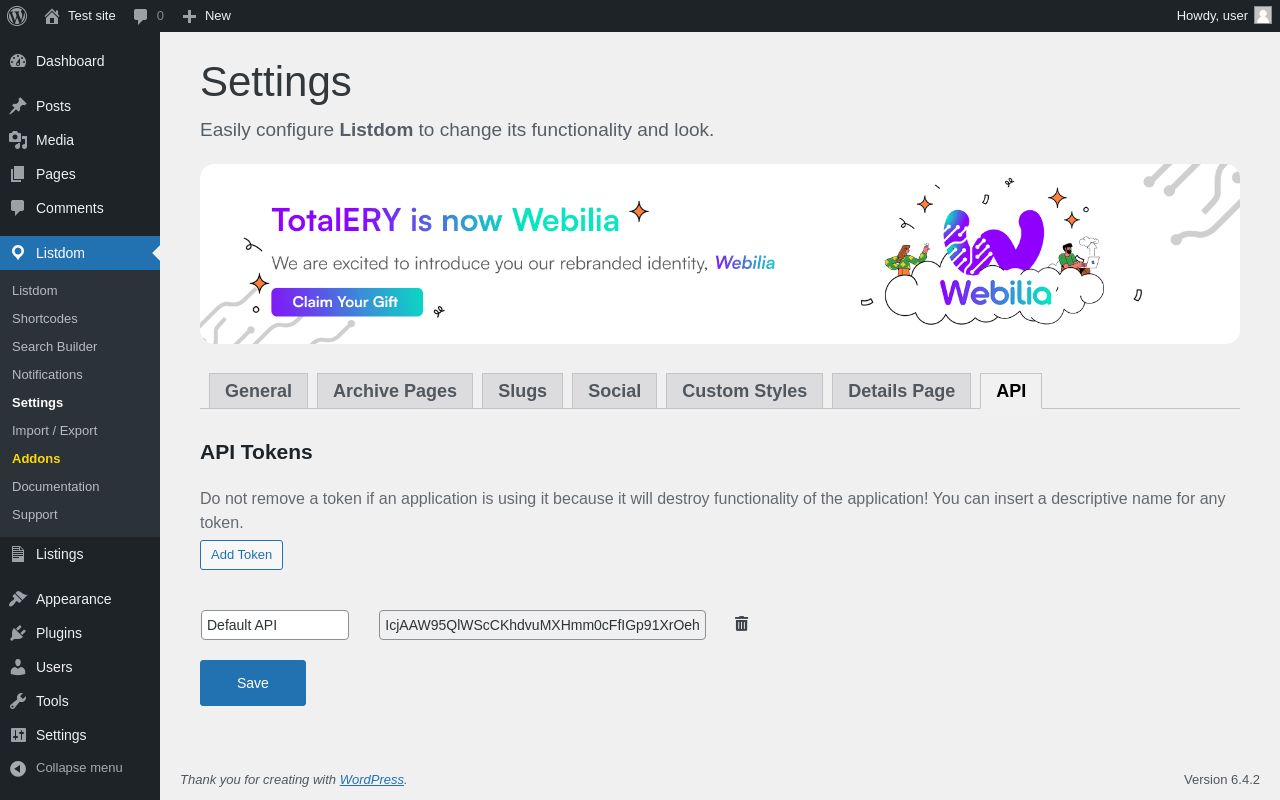Delete the Default API token with trash icon
Viewport: 1280px width, 800px height.
coord(741,624)
